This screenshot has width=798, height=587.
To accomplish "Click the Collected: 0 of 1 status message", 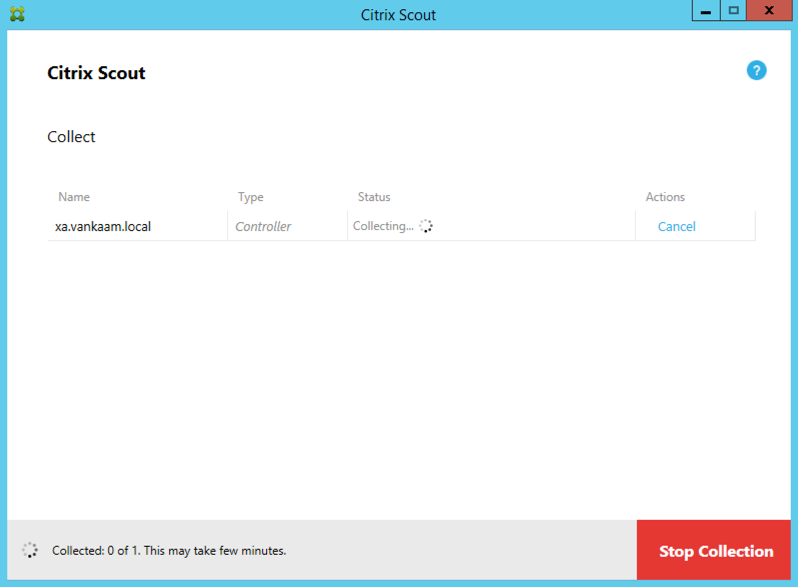I will point(169,550).
